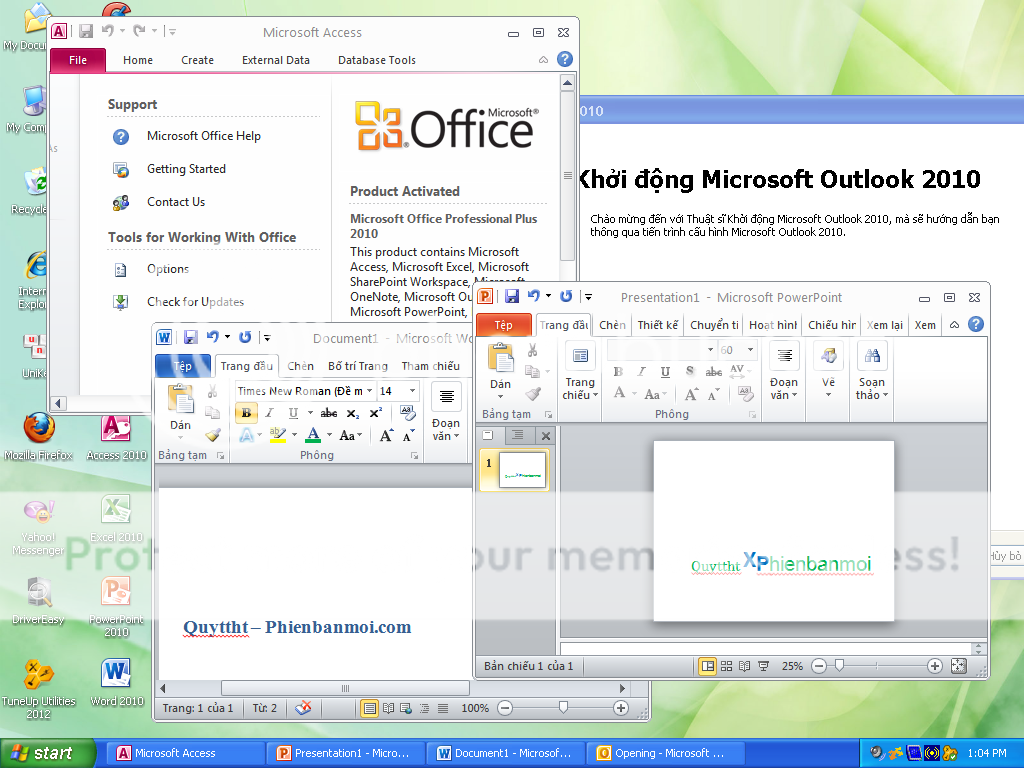Click the Dán paste icon in PowerPoint

[501, 358]
